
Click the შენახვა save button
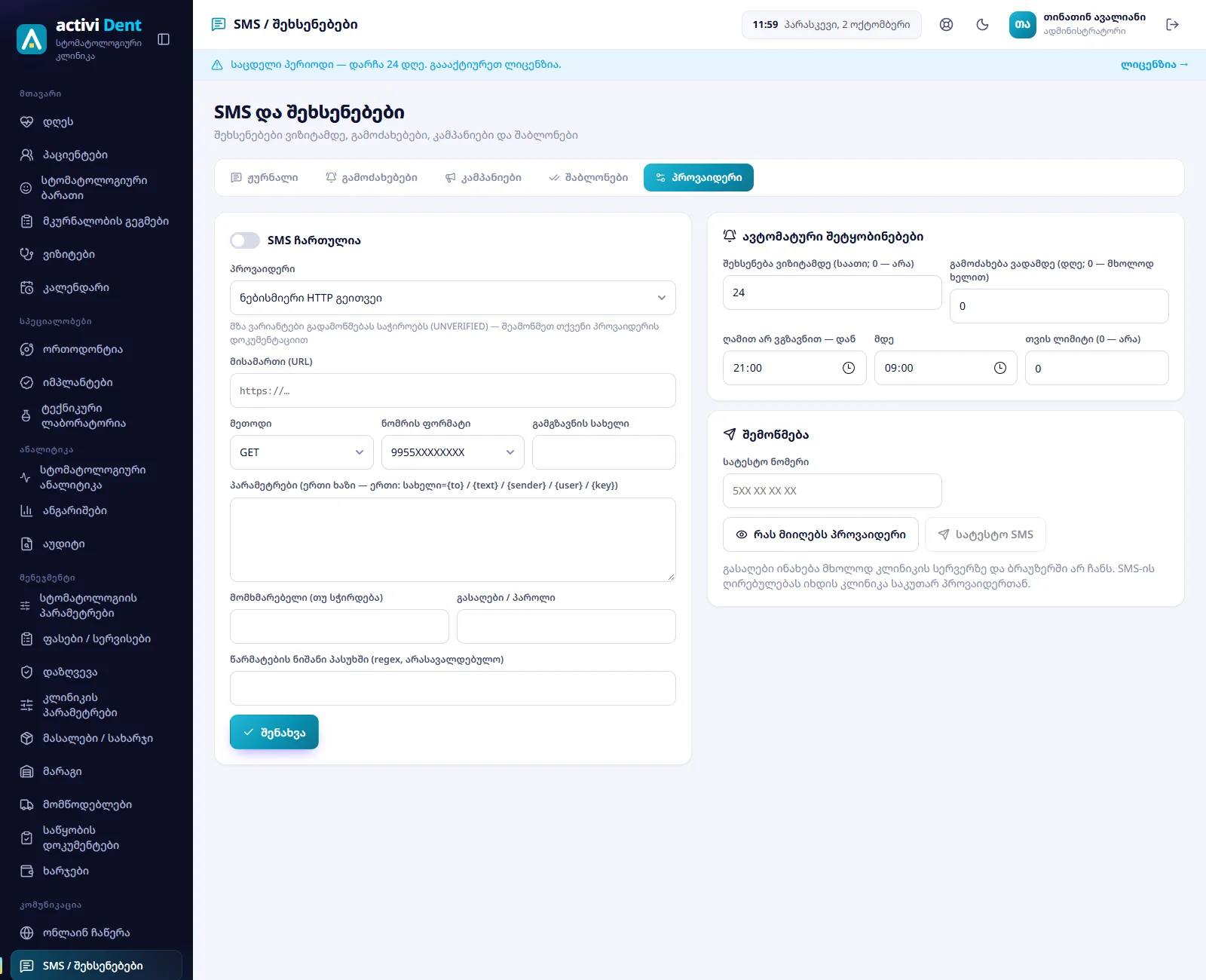point(274,732)
